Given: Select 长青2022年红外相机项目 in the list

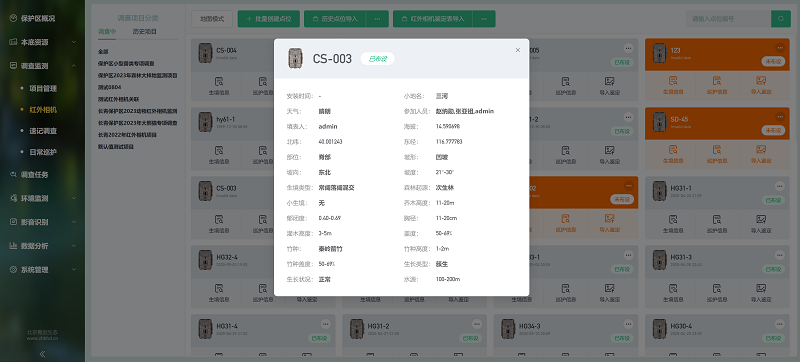Looking at the screenshot, I should (x=127, y=135).
